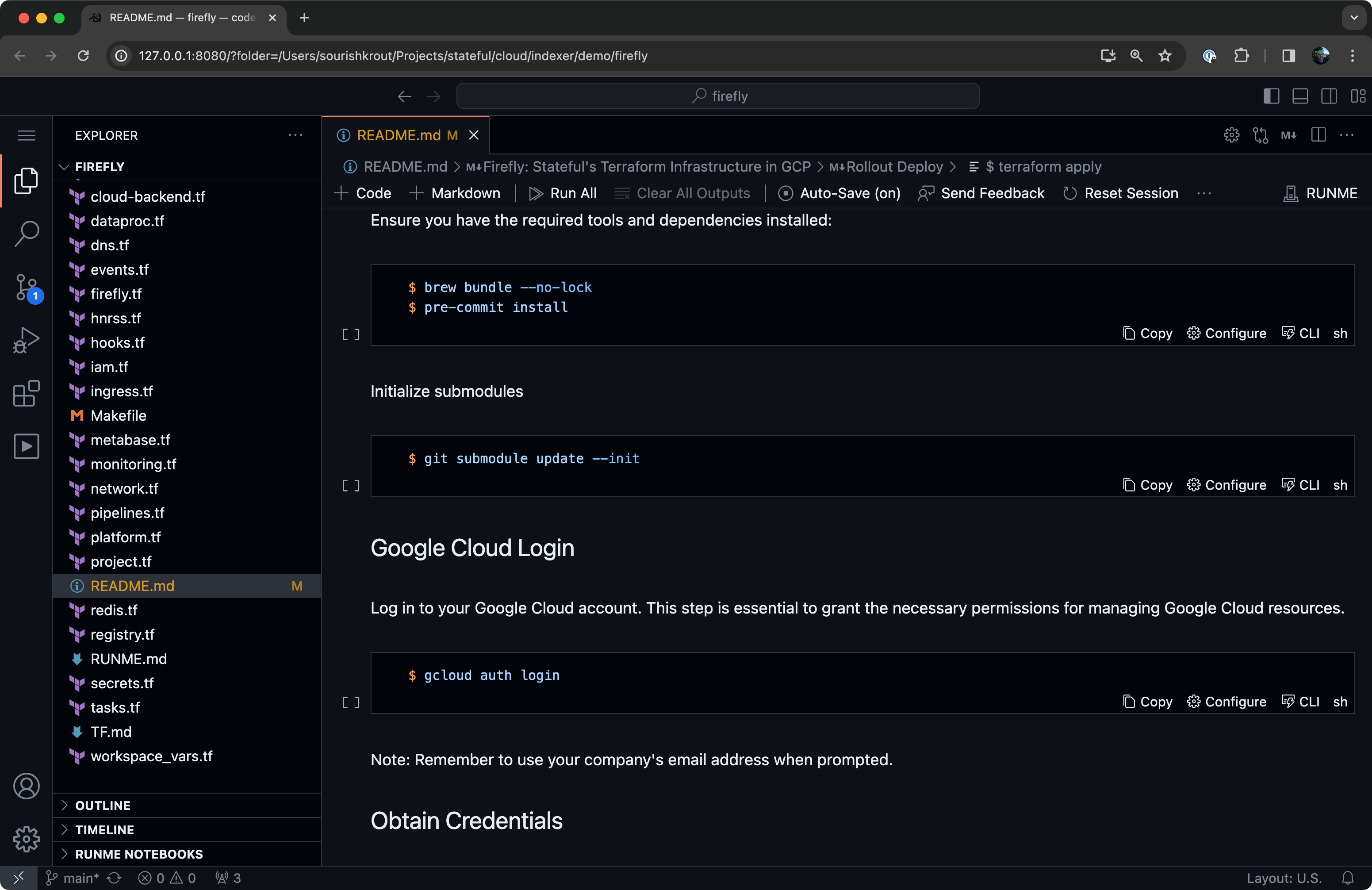Open remote window indicator in status bar
Image resolution: width=1372 pixels, height=890 pixels.
click(19, 878)
